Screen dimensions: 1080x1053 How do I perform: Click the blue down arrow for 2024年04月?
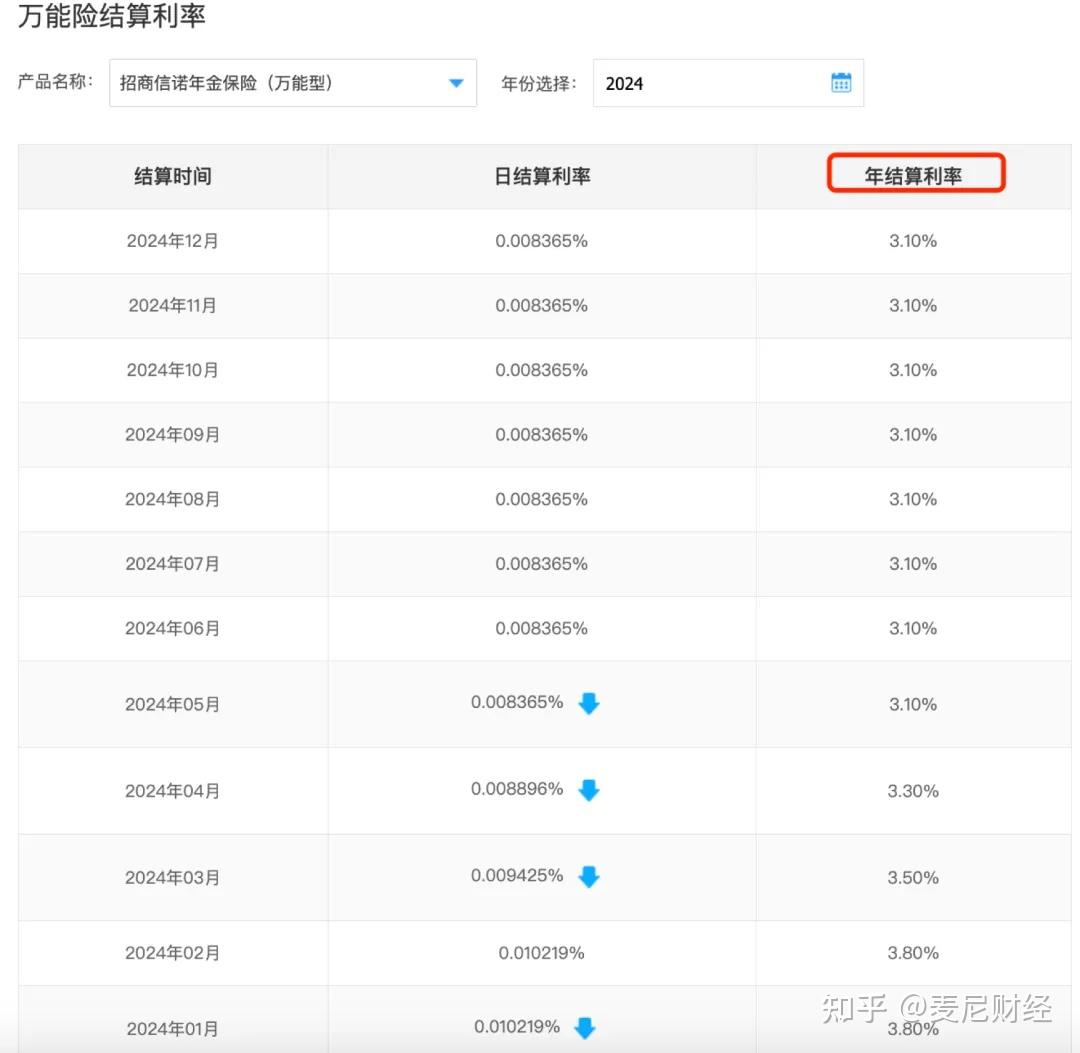click(x=589, y=790)
